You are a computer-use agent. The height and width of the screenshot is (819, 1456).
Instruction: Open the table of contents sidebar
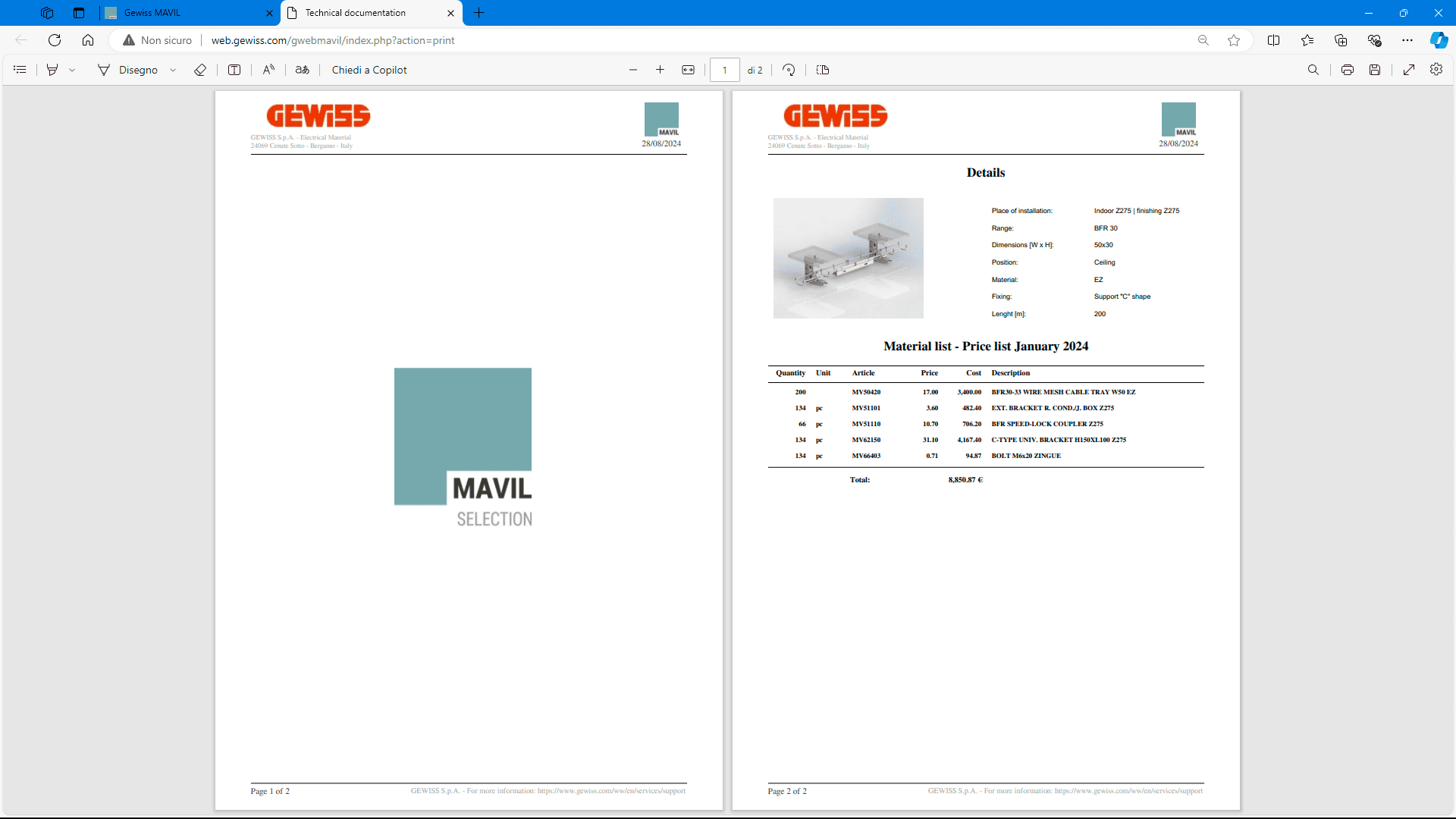pyautogui.click(x=20, y=70)
